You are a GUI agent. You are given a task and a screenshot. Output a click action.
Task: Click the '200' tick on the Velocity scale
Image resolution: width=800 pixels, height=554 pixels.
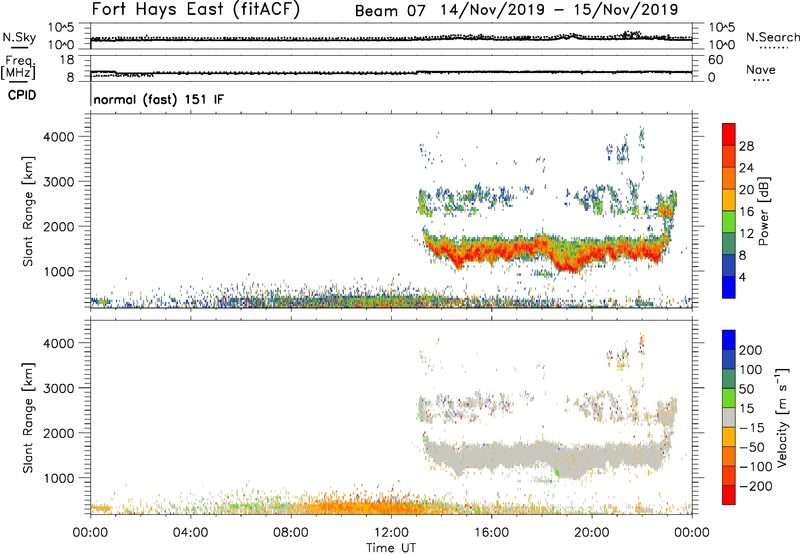tap(751, 350)
